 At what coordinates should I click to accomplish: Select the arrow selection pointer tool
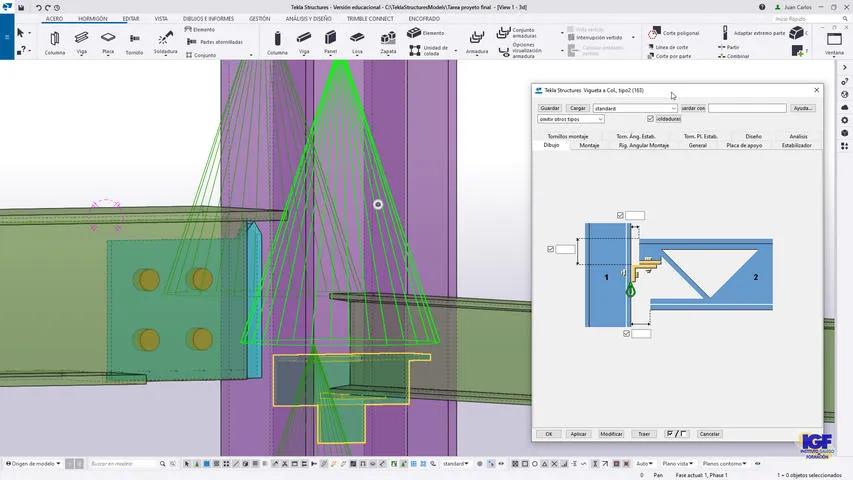click(21, 33)
